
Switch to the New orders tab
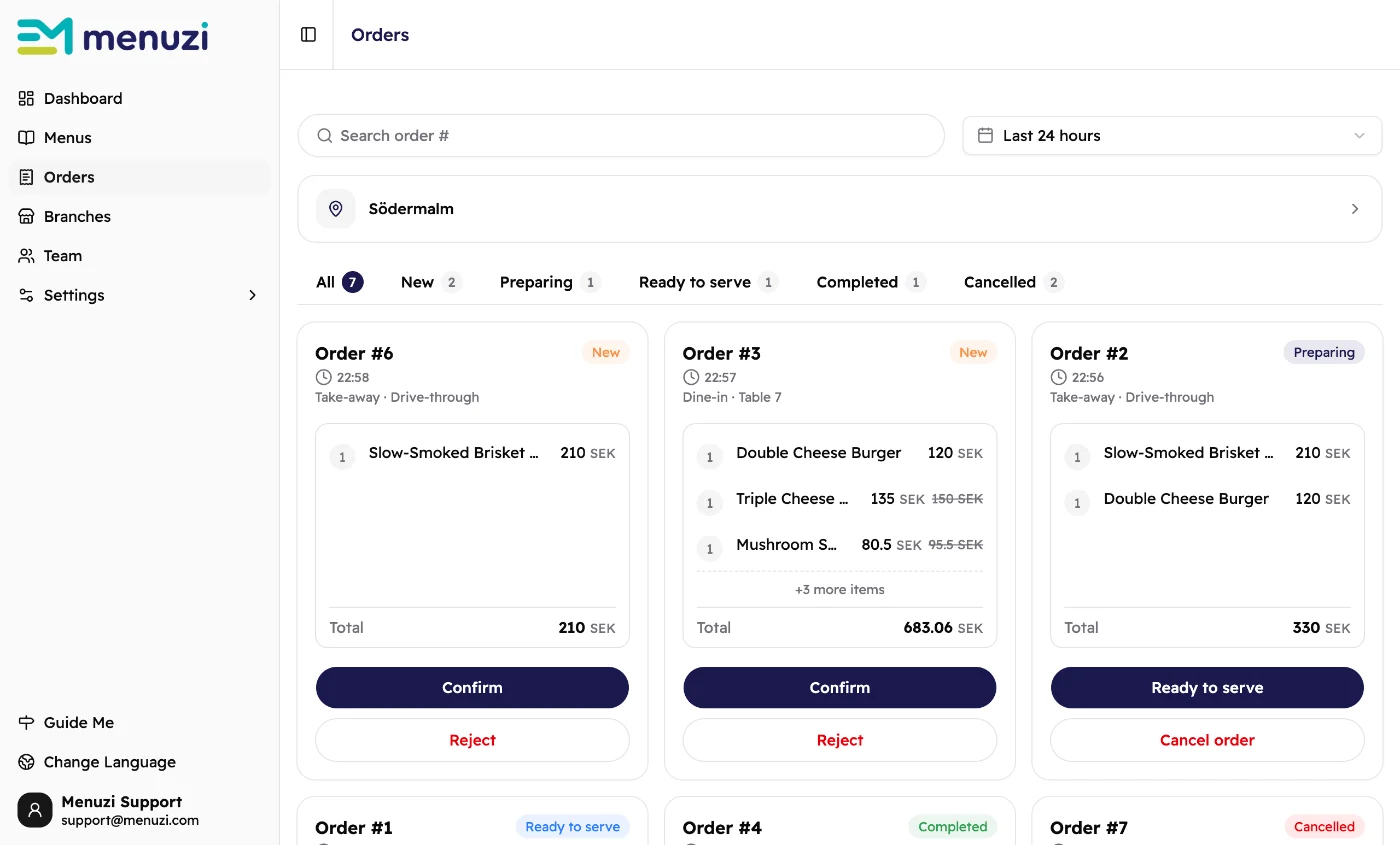431,282
